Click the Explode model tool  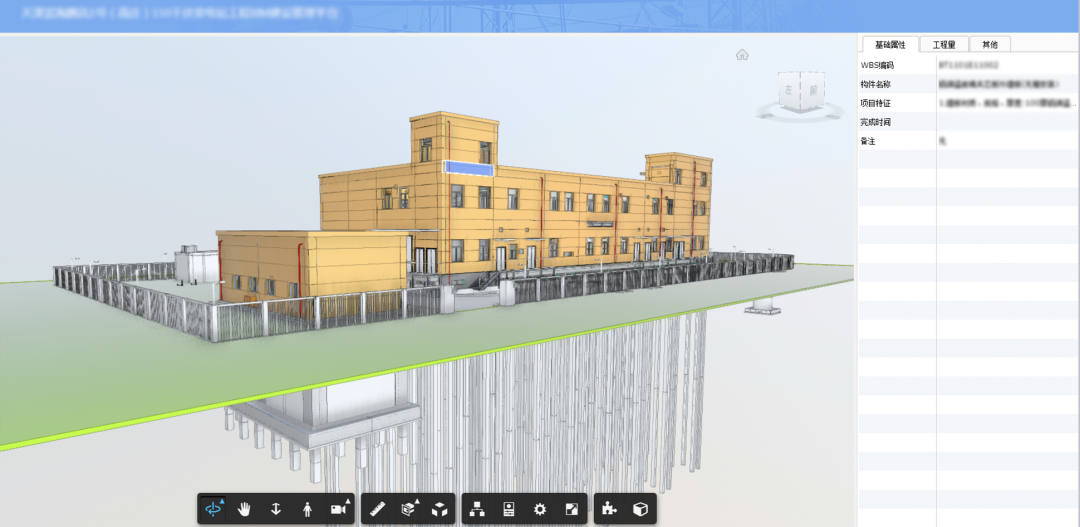click(x=439, y=509)
